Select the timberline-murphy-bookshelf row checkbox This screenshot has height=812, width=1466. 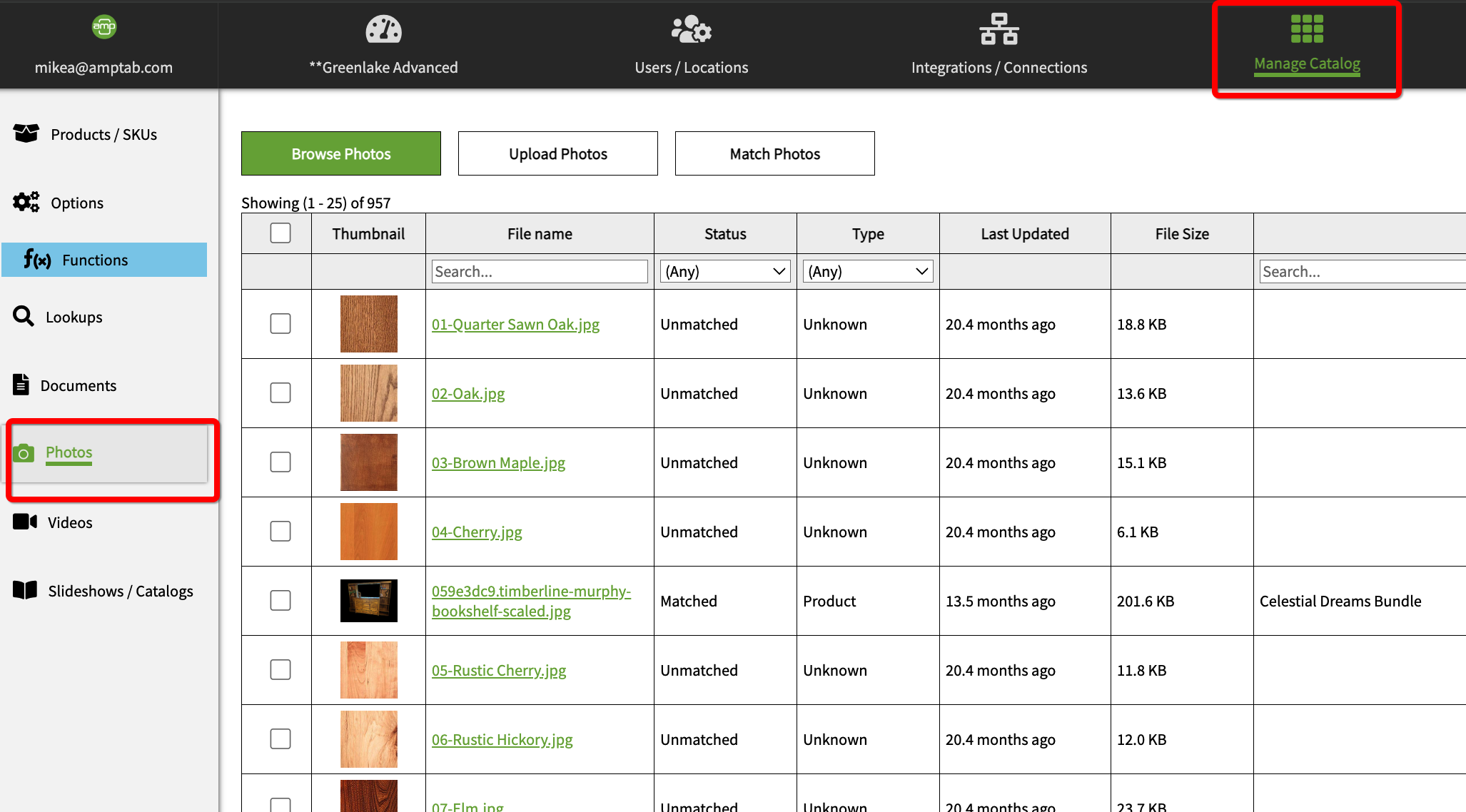point(280,601)
